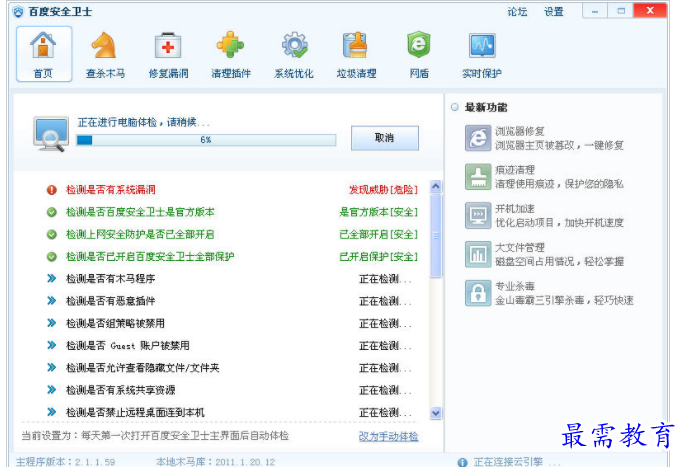
Task: Click the 百度安全卫士 logo in title bar
Action: [18, 12]
